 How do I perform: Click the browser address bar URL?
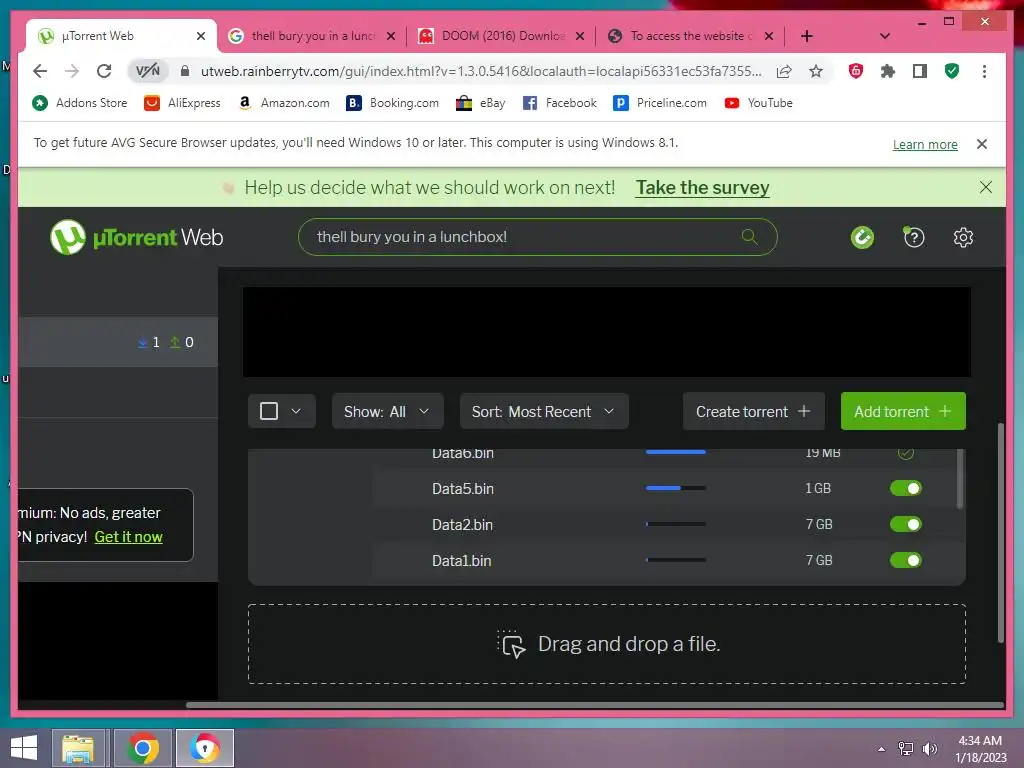pos(481,71)
